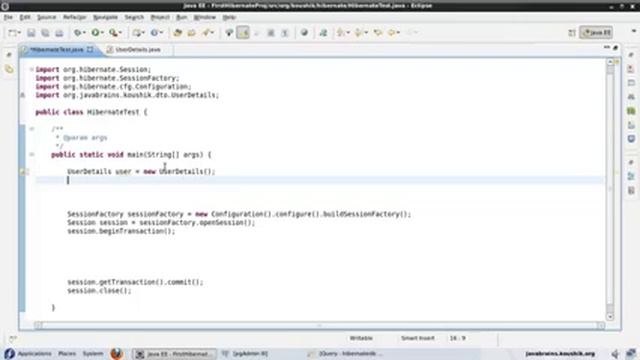Open the File menu
The width and height of the screenshot is (640, 360).
pos(8,17)
